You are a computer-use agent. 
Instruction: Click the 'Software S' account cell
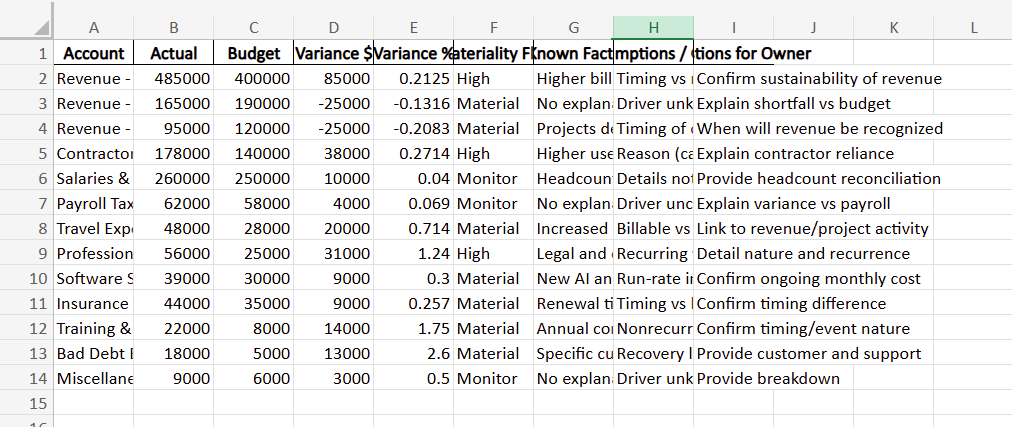(x=94, y=279)
